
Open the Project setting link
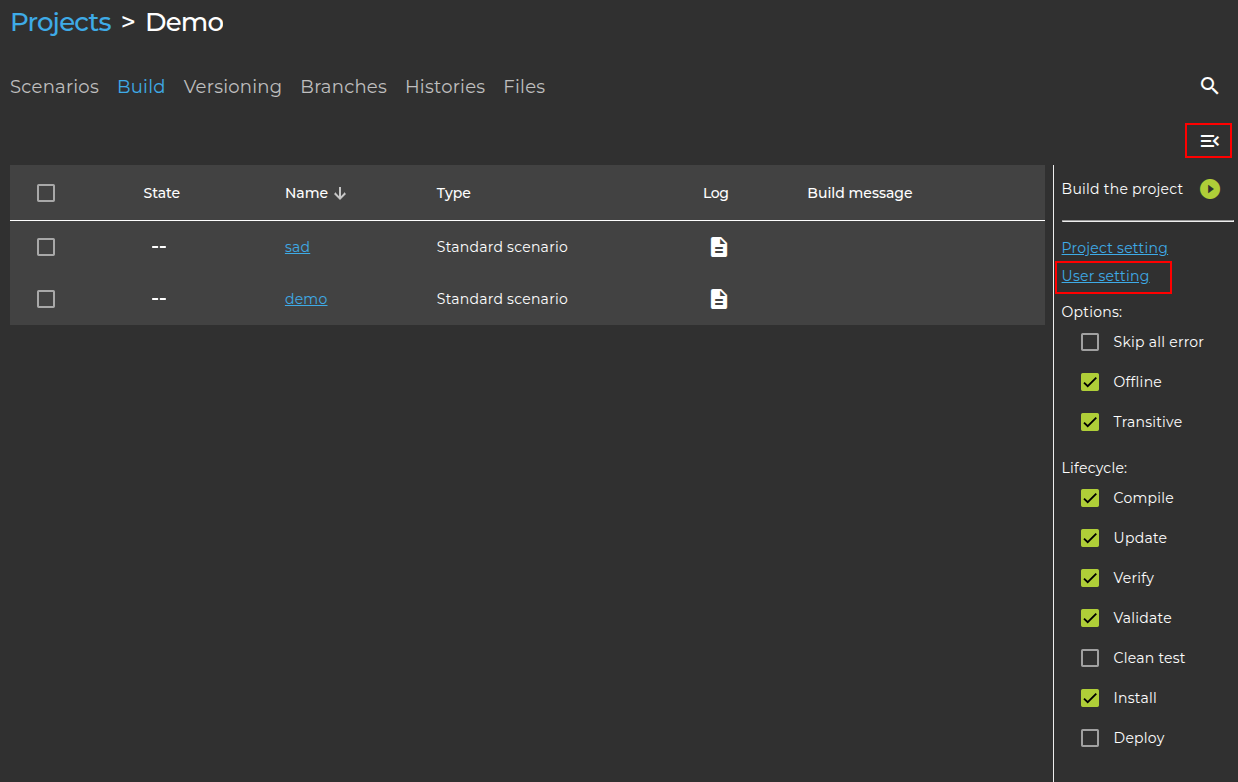point(1114,248)
